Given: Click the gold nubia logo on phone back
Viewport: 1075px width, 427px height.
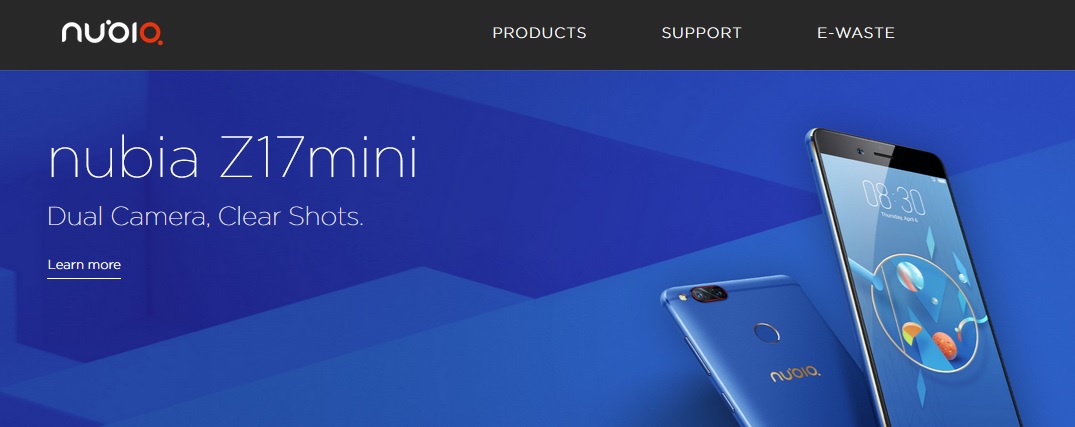Looking at the screenshot, I should [795, 374].
